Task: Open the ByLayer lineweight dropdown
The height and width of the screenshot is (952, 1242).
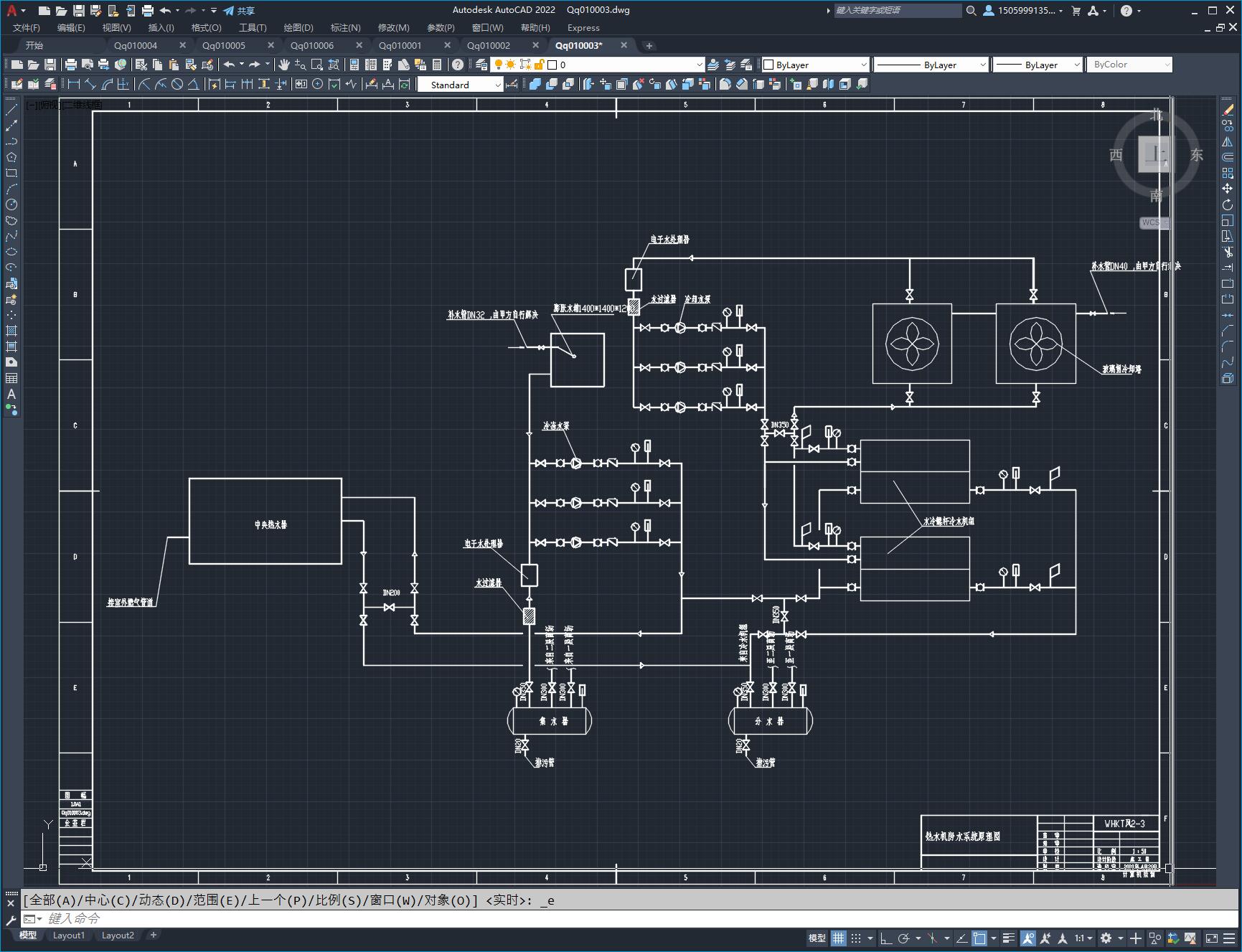Action: tap(1076, 65)
